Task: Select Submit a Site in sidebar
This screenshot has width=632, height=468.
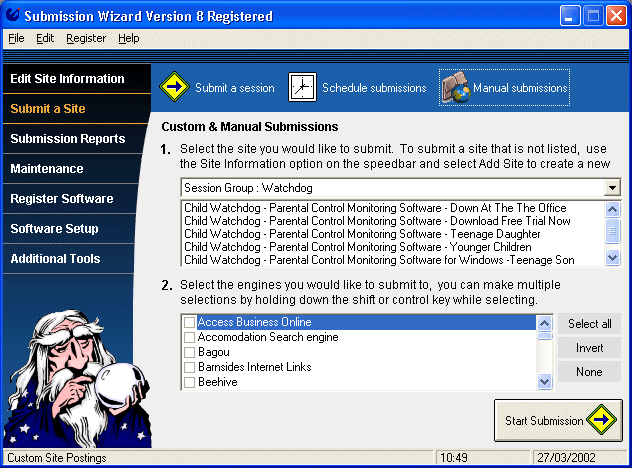Action: click(77, 108)
